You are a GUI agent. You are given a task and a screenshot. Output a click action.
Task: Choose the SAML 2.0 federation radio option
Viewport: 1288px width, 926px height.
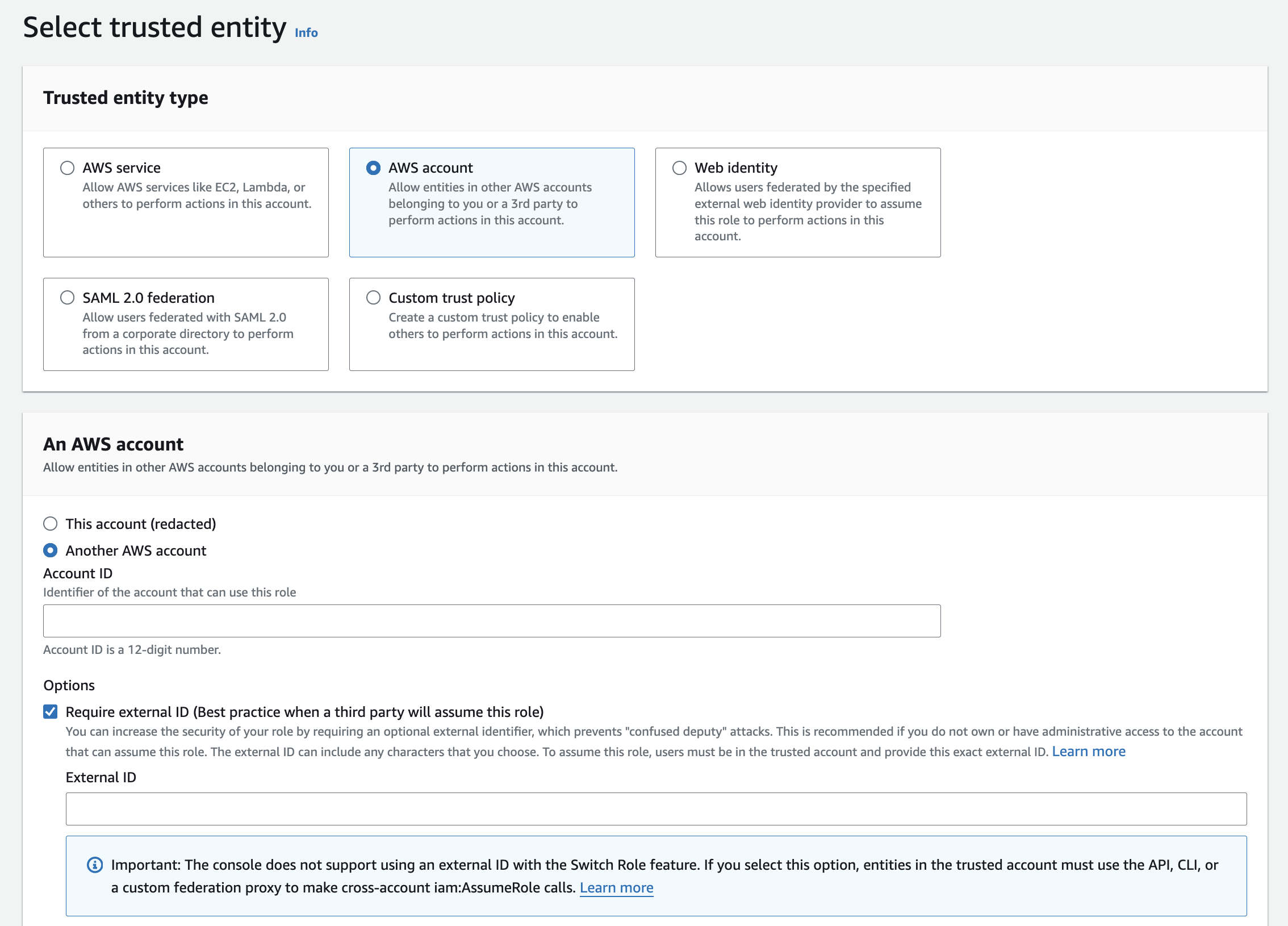[68, 298]
